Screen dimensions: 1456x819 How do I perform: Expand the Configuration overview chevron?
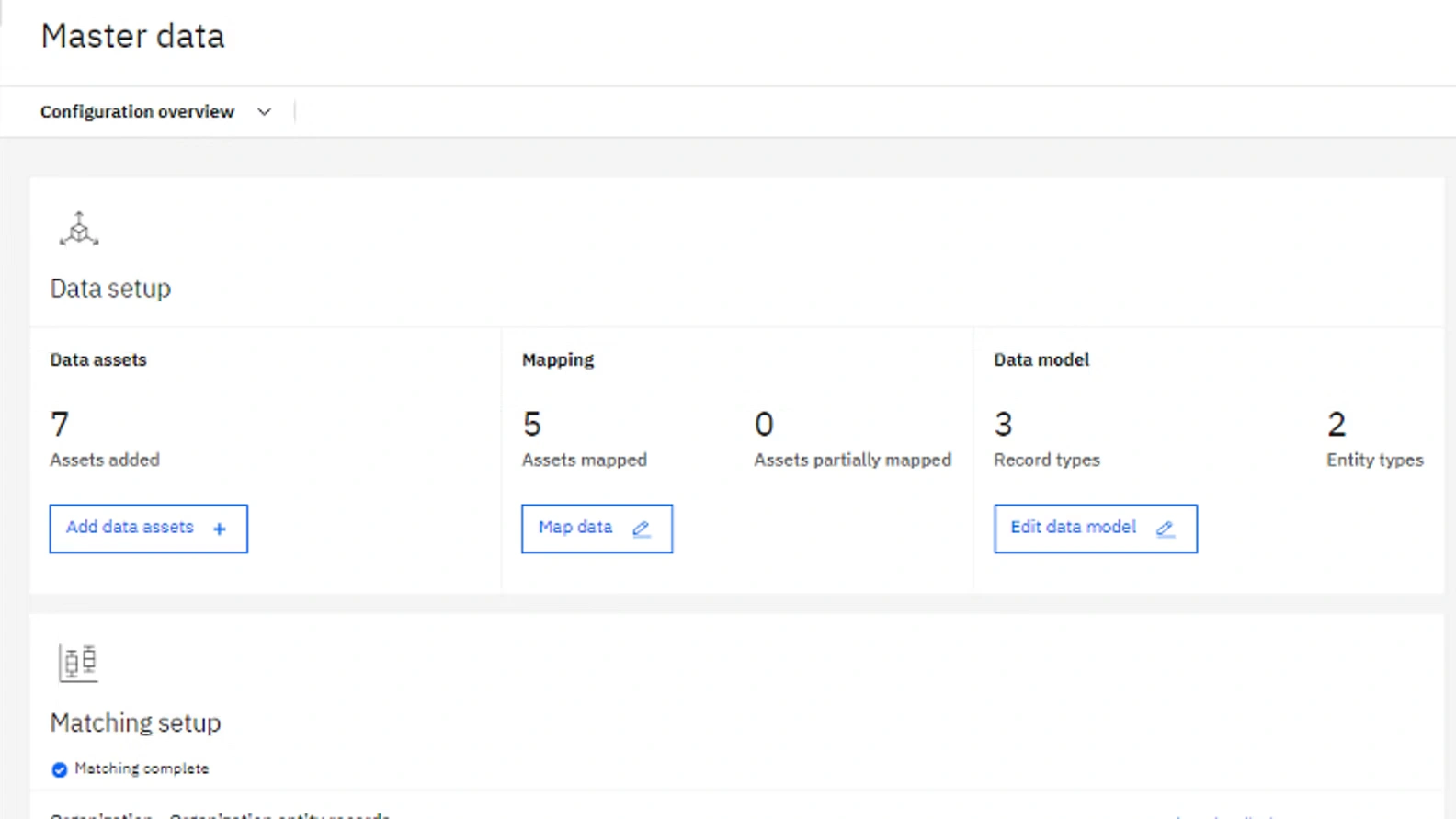point(265,112)
